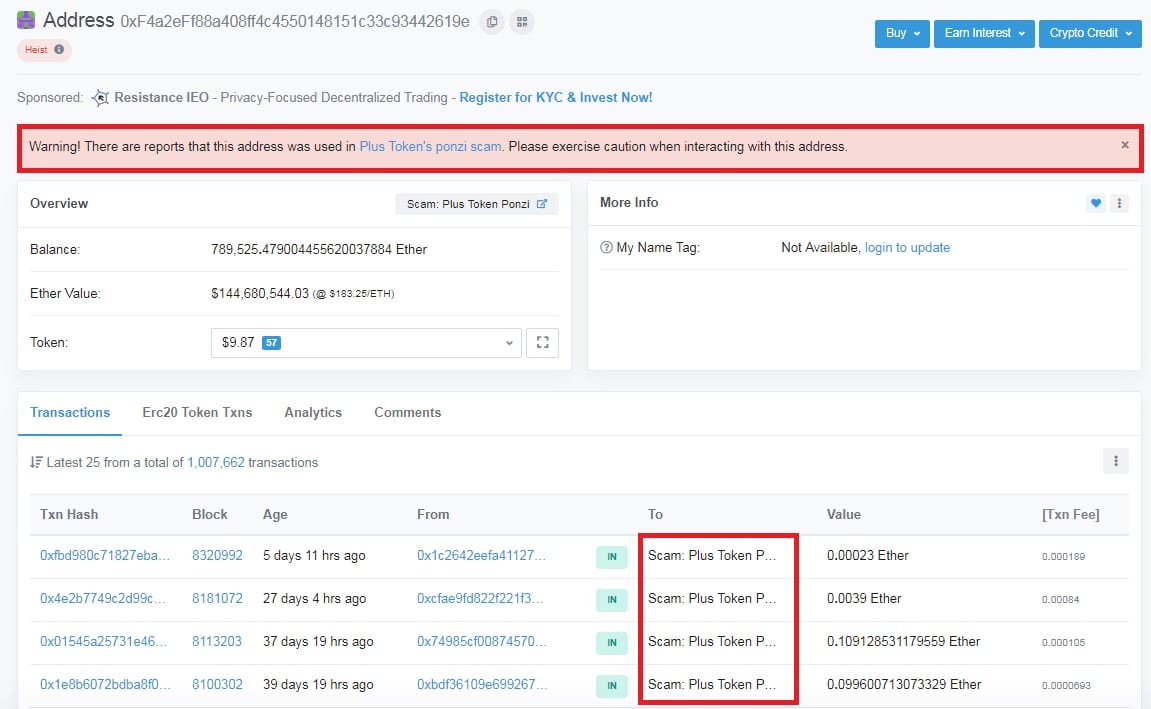Select the balance 789,525.479004455620037884 Ether

pos(319,250)
